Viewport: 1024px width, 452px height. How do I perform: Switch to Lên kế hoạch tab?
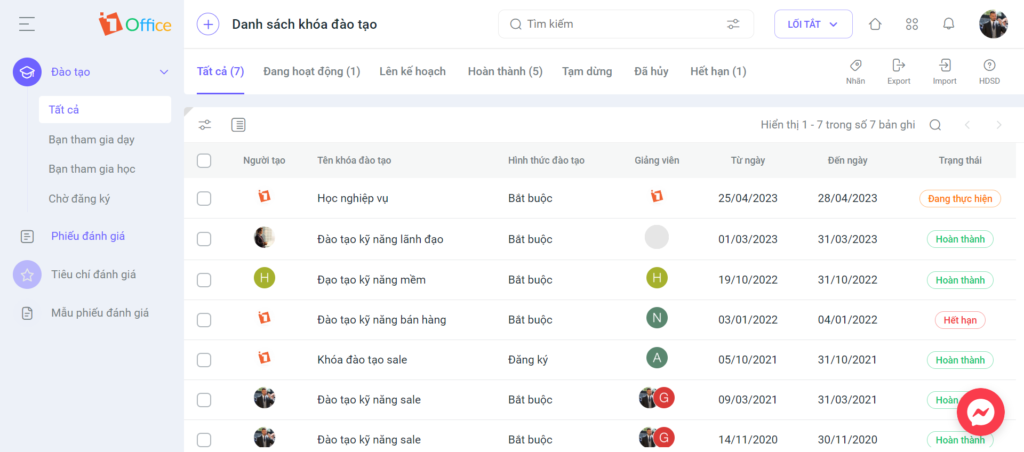pos(413,72)
